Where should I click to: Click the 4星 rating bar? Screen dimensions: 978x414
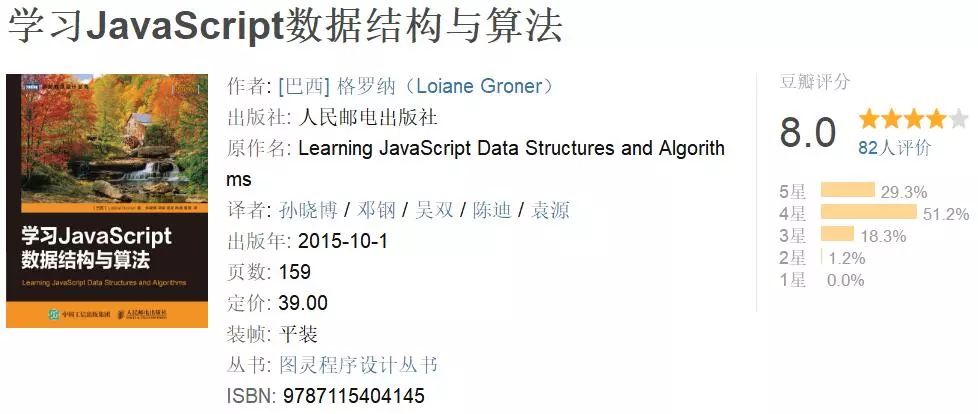click(x=868, y=213)
